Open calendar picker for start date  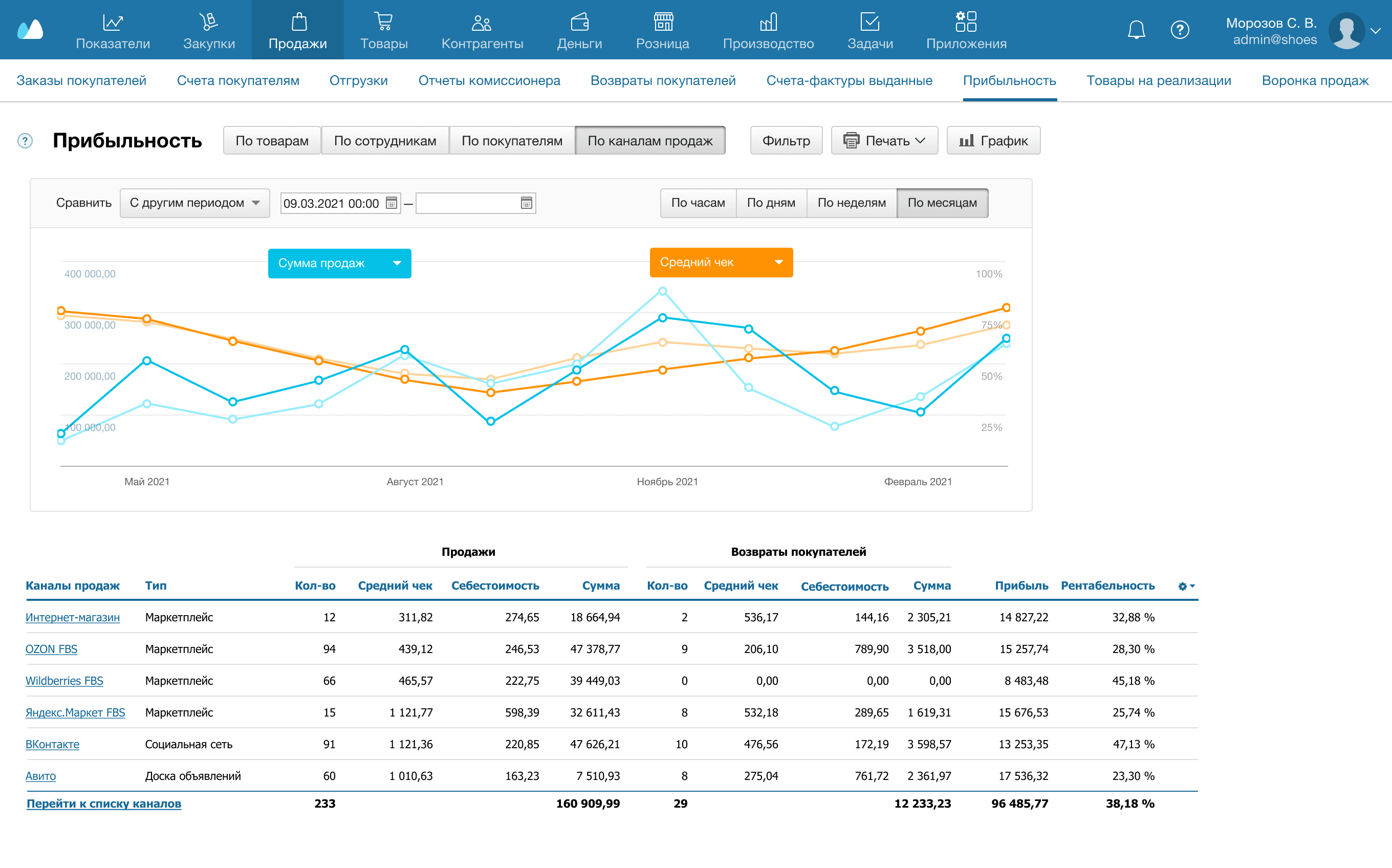click(x=391, y=203)
